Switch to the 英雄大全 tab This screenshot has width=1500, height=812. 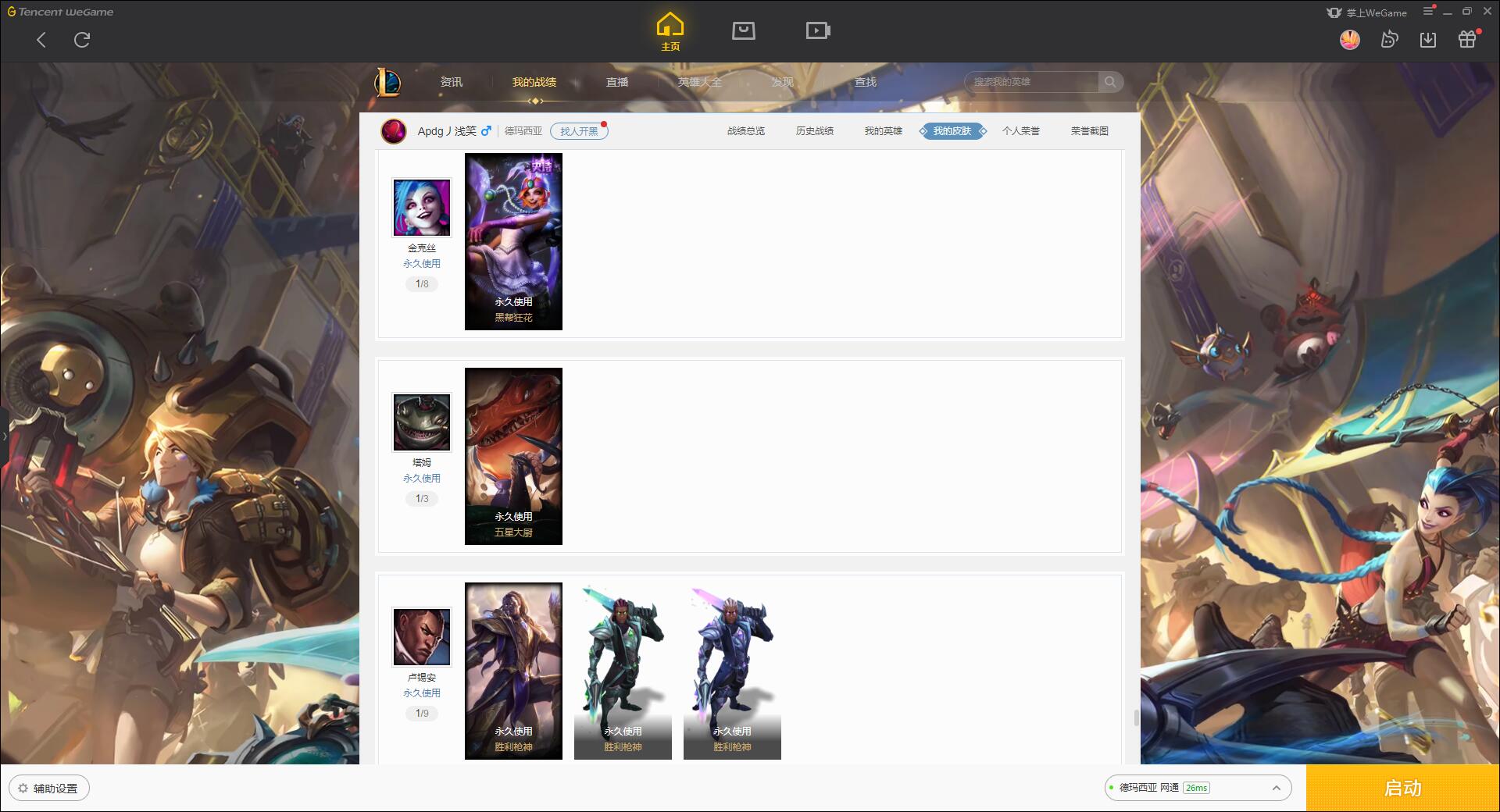700,82
